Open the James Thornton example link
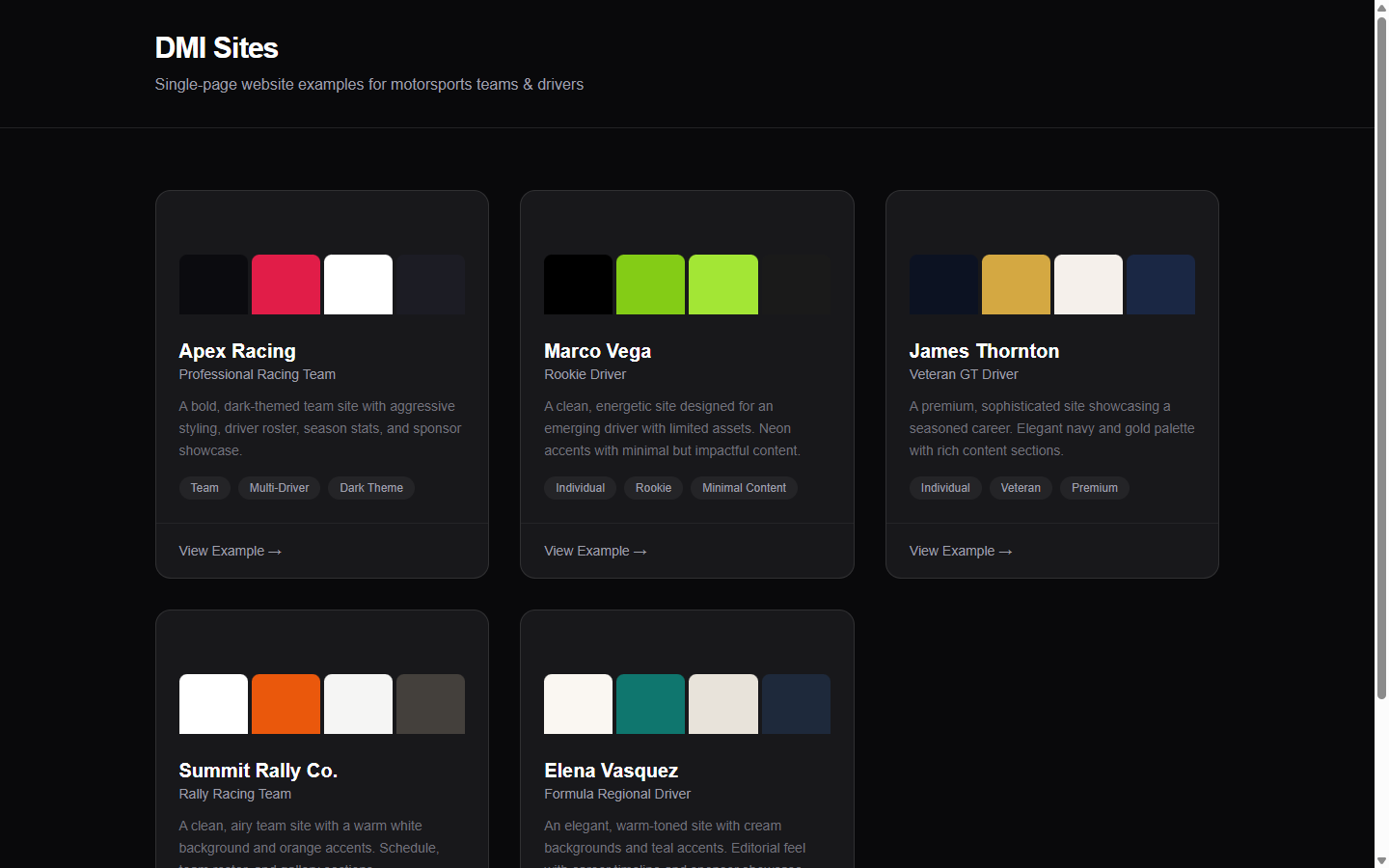This screenshot has width=1389, height=868. click(960, 551)
